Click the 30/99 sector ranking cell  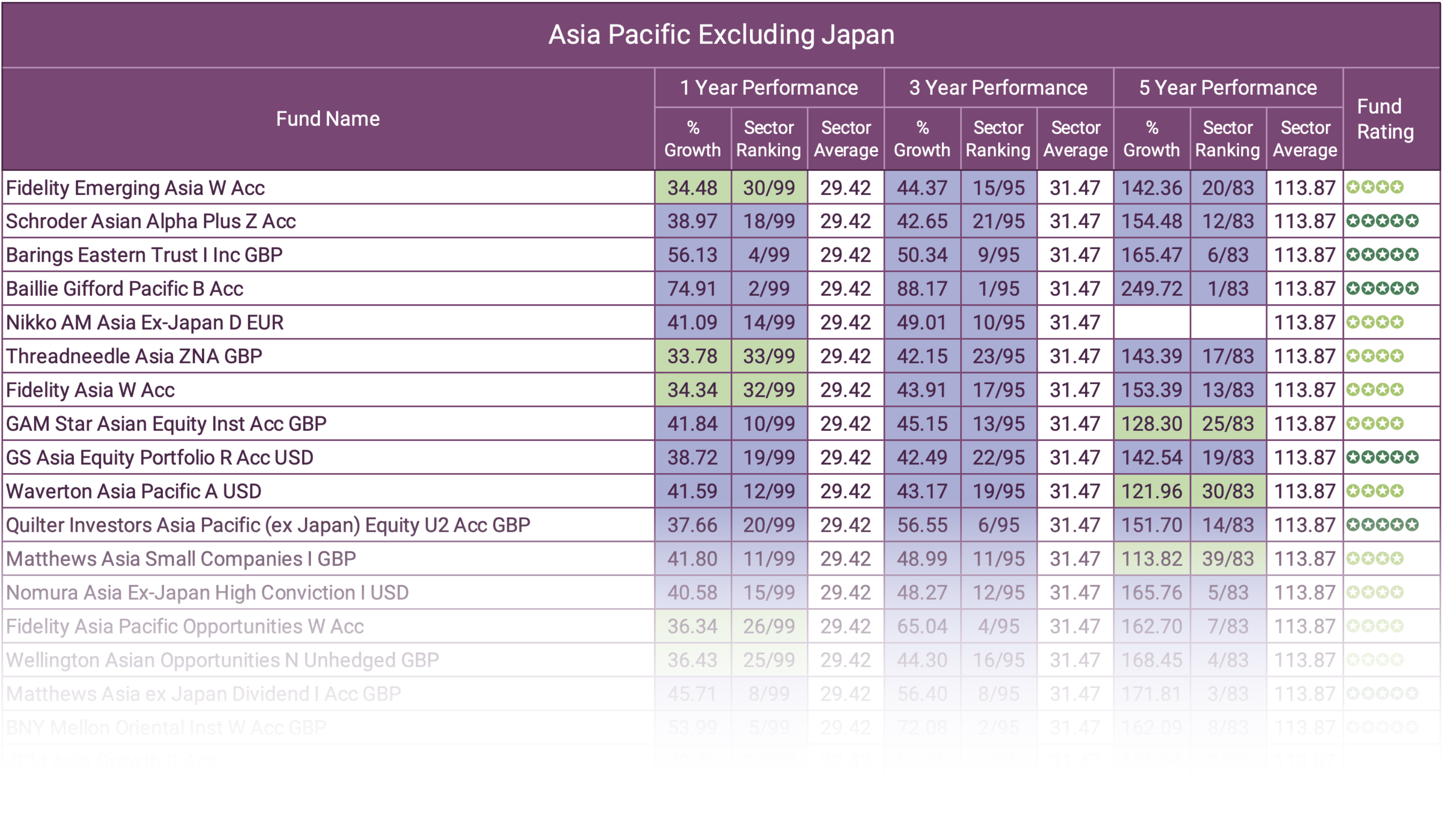point(769,188)
